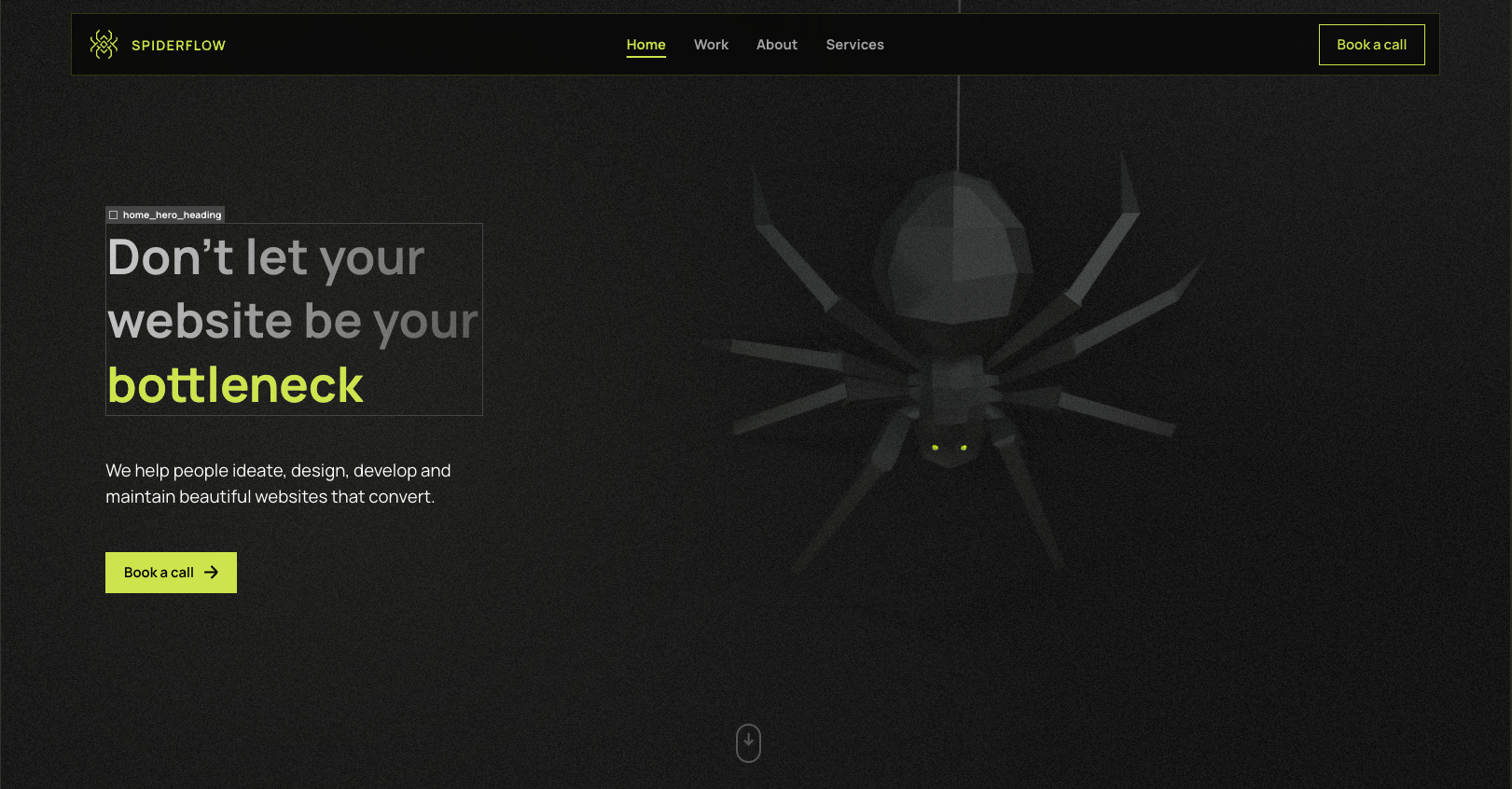Click the spider's large rounded abdomen

point(956,247)
